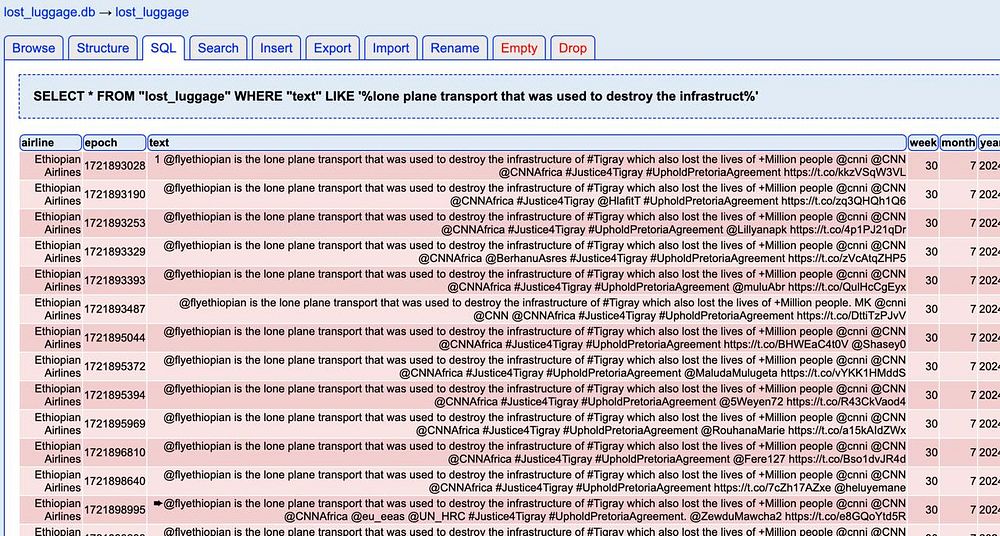Select the SQL tab
The image size is (1000, 536).
163,48
